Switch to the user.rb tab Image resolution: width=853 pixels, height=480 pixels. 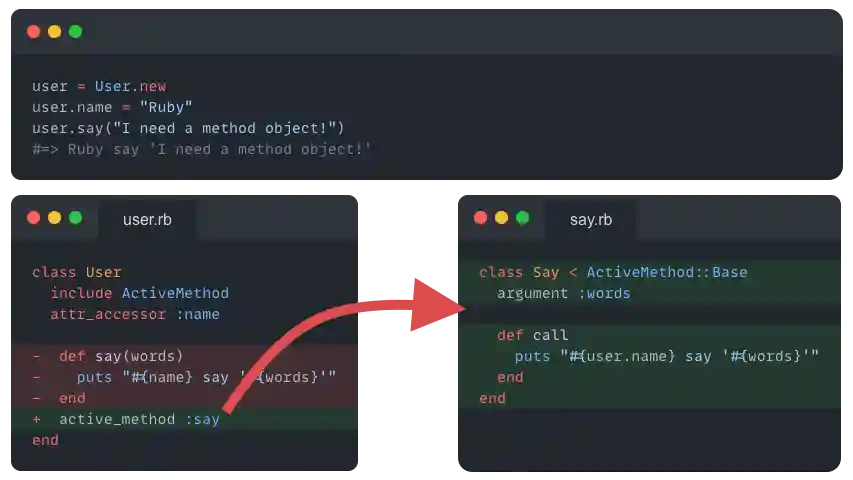[x=147, y=219]
